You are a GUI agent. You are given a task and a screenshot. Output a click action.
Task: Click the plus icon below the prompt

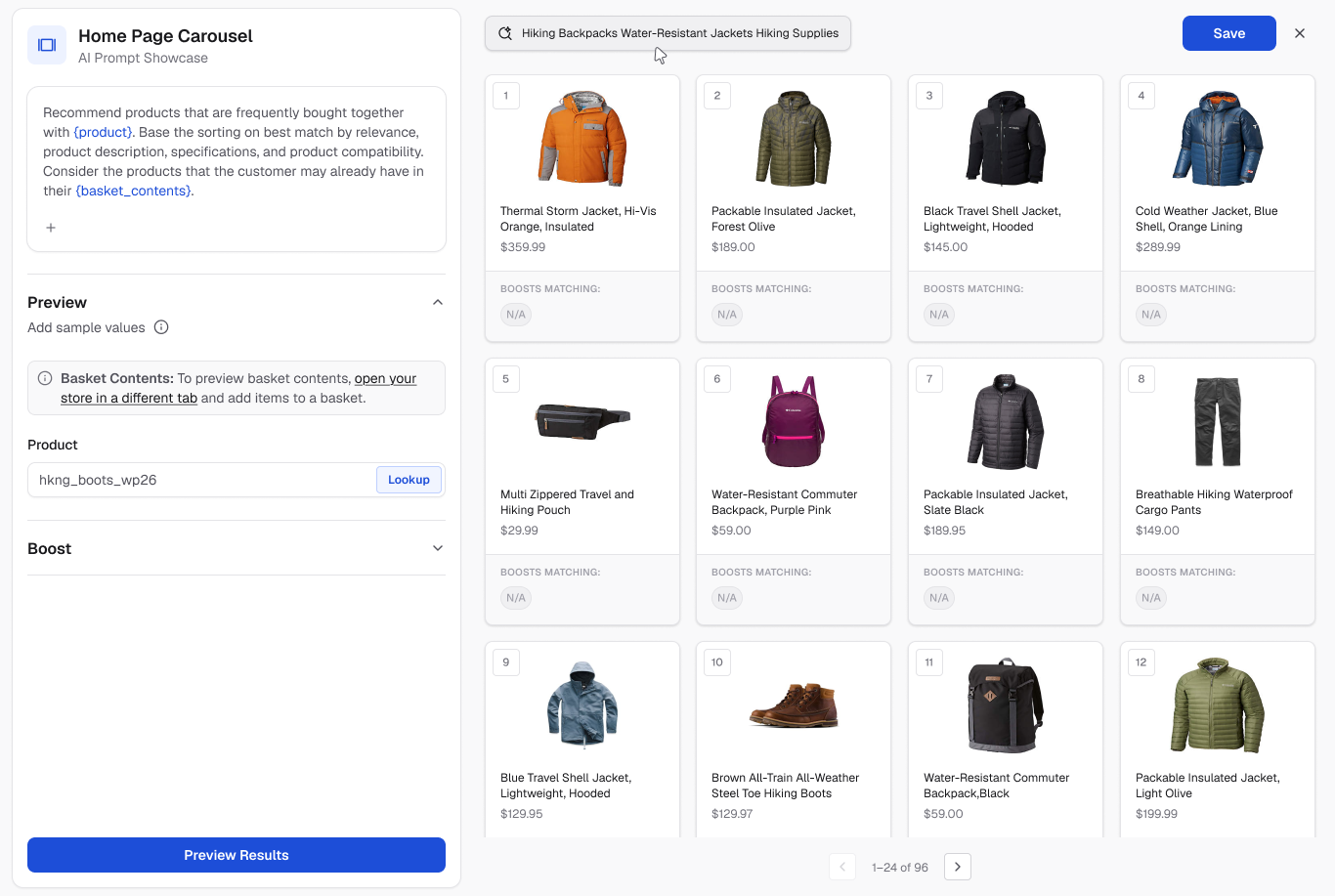pos(51,228)
